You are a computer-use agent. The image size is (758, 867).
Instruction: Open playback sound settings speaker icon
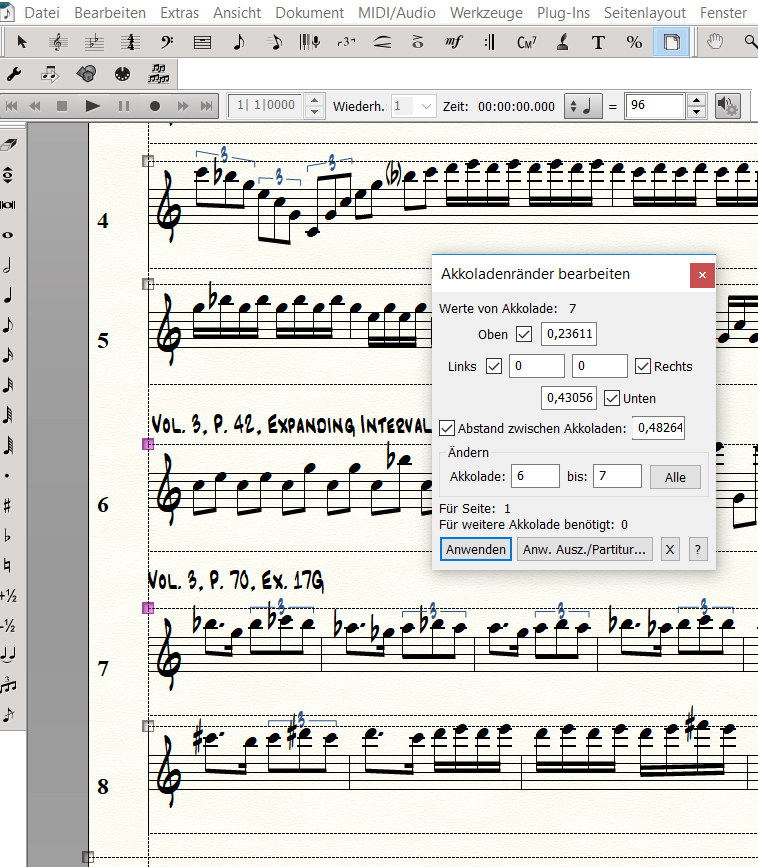727,105
